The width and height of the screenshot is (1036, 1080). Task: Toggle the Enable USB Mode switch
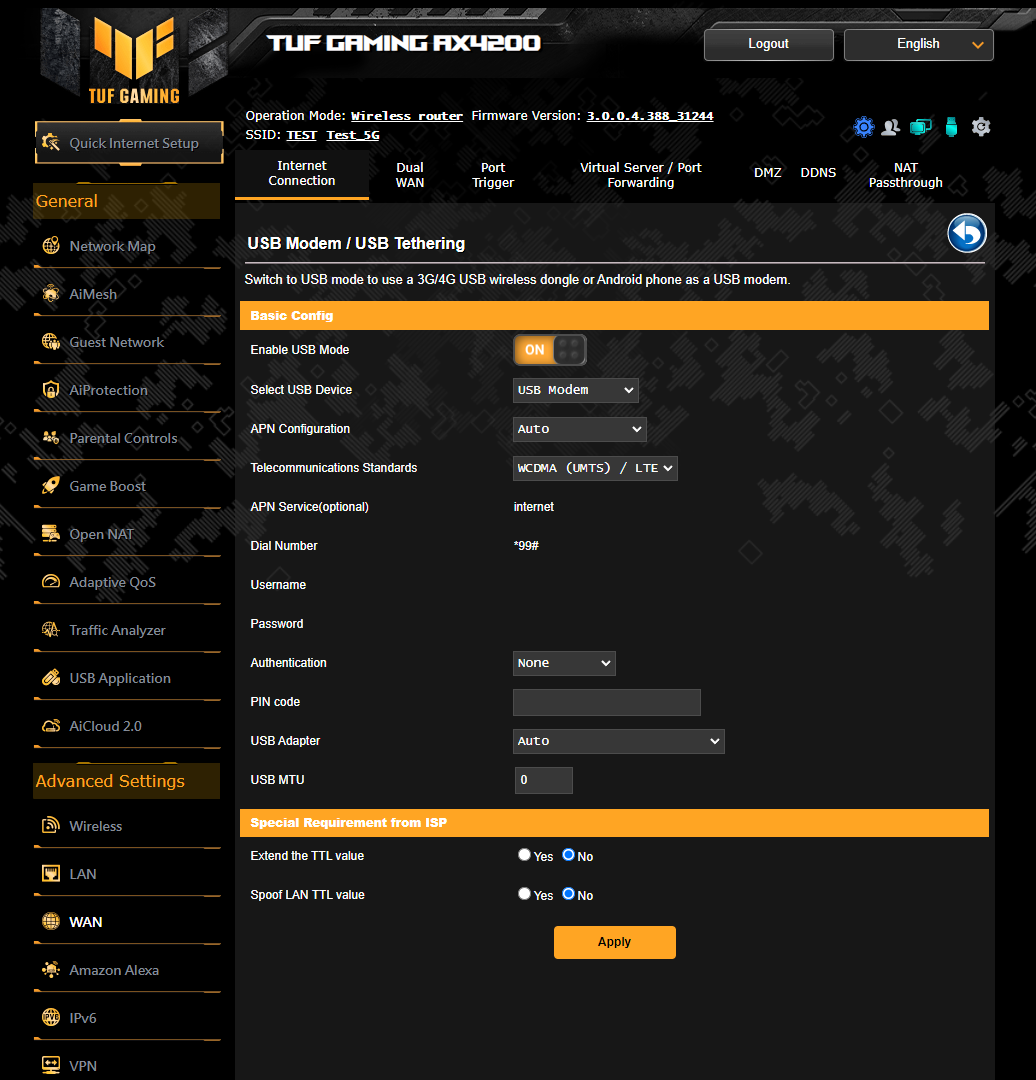coord(550,350)
